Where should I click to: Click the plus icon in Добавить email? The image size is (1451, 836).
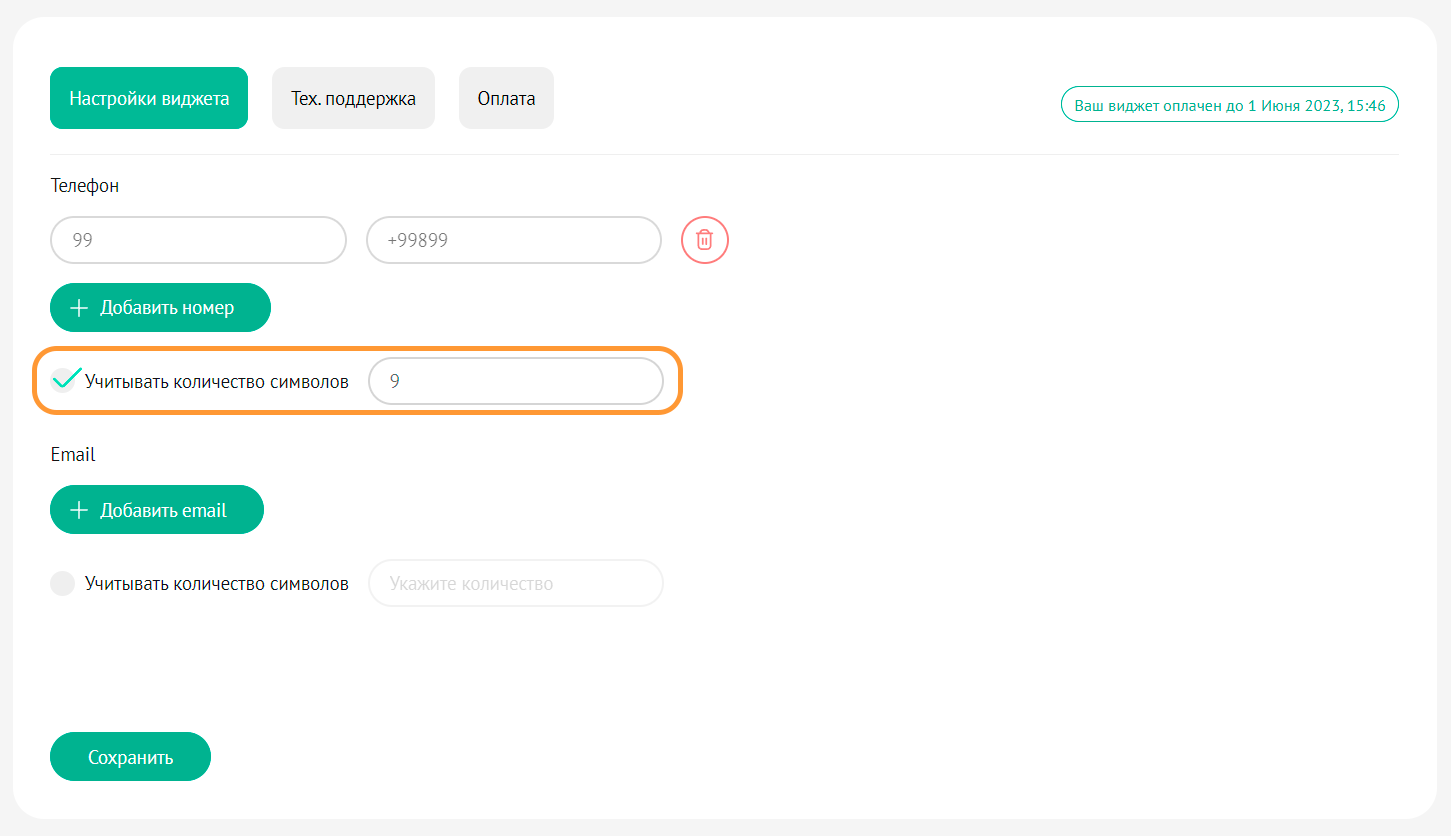click(x=79, y=510)
